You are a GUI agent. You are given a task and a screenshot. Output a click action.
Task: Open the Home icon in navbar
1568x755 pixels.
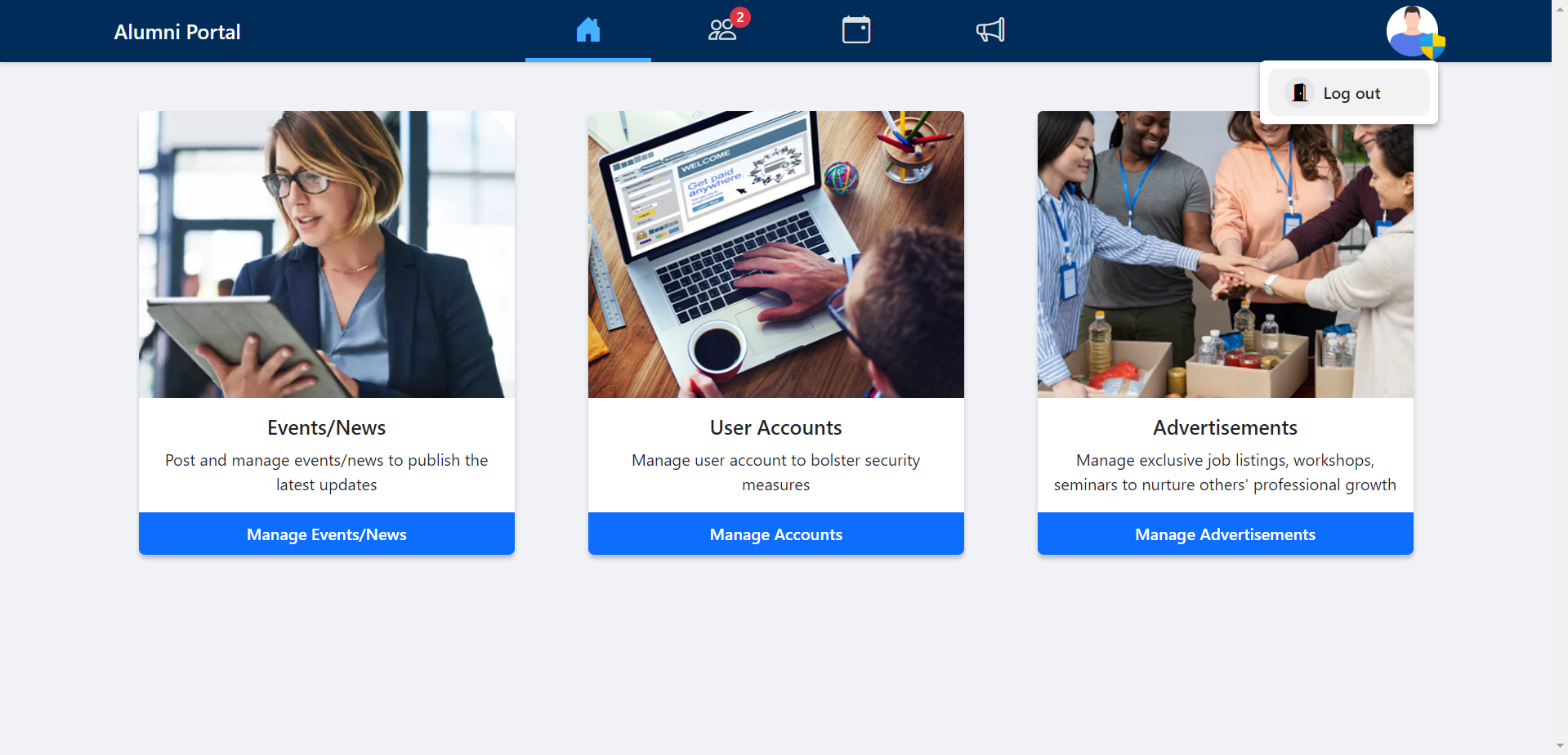(588, 30)
